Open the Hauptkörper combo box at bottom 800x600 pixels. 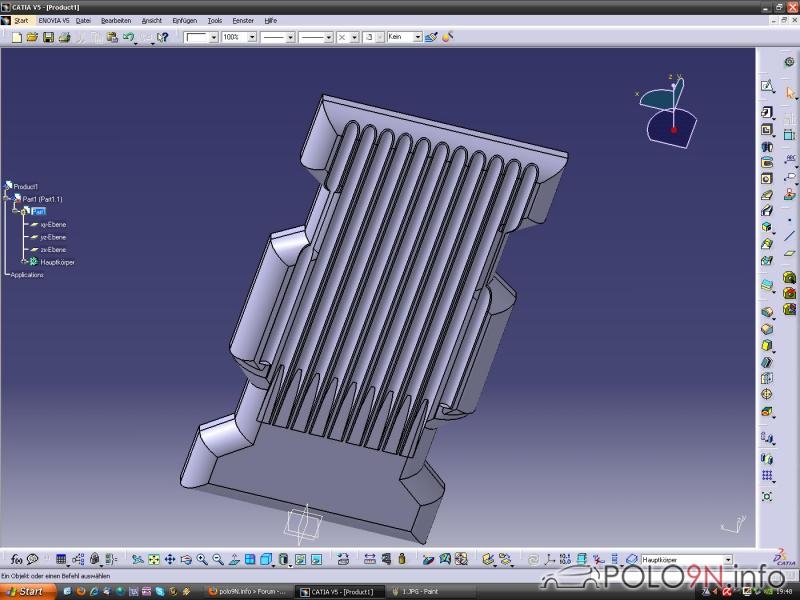pyautogui.click(x=727, y=559)
